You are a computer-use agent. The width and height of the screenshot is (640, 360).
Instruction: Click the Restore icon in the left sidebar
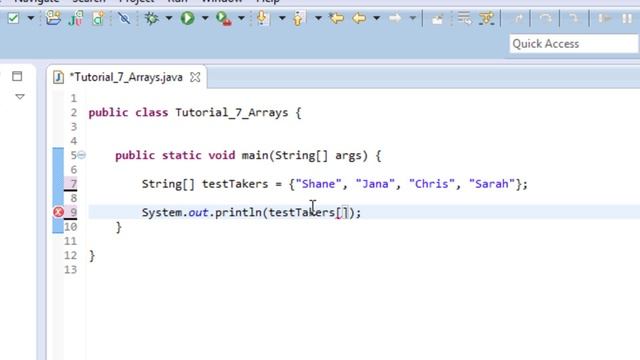(17, 76)
